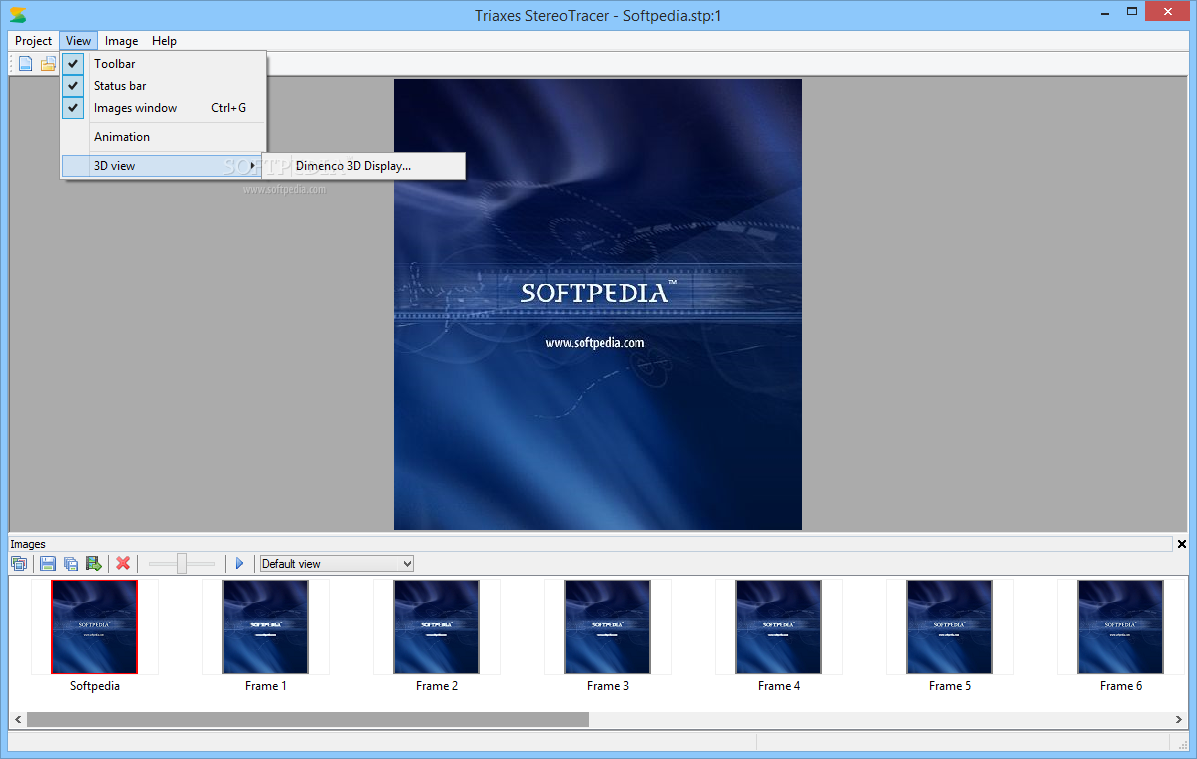Select Dimenco 3D Display option
This screenshot has width=1197, height=759.
click(363, 166)
